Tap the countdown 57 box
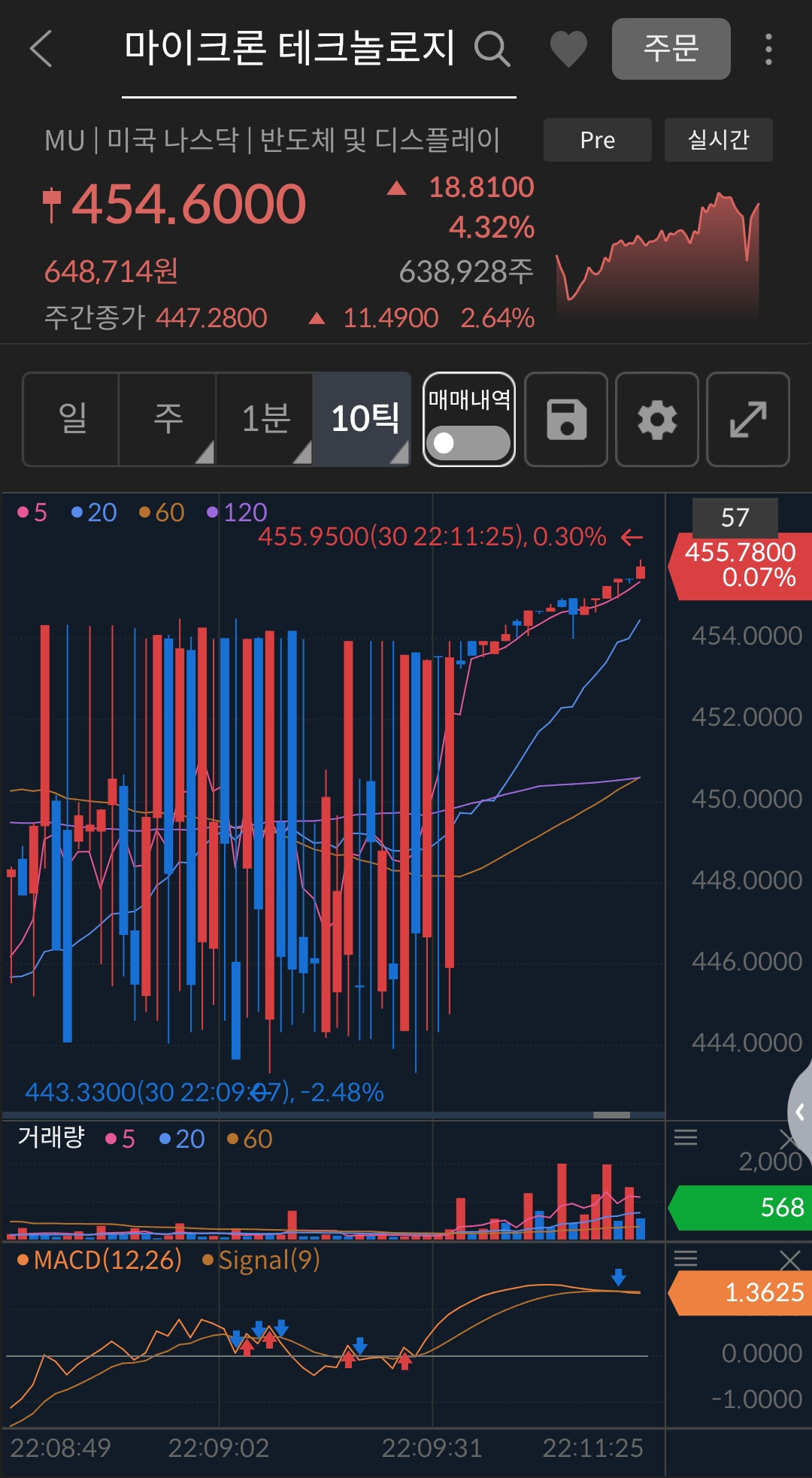The image size is (812, 1478). (x=735, y=517)
